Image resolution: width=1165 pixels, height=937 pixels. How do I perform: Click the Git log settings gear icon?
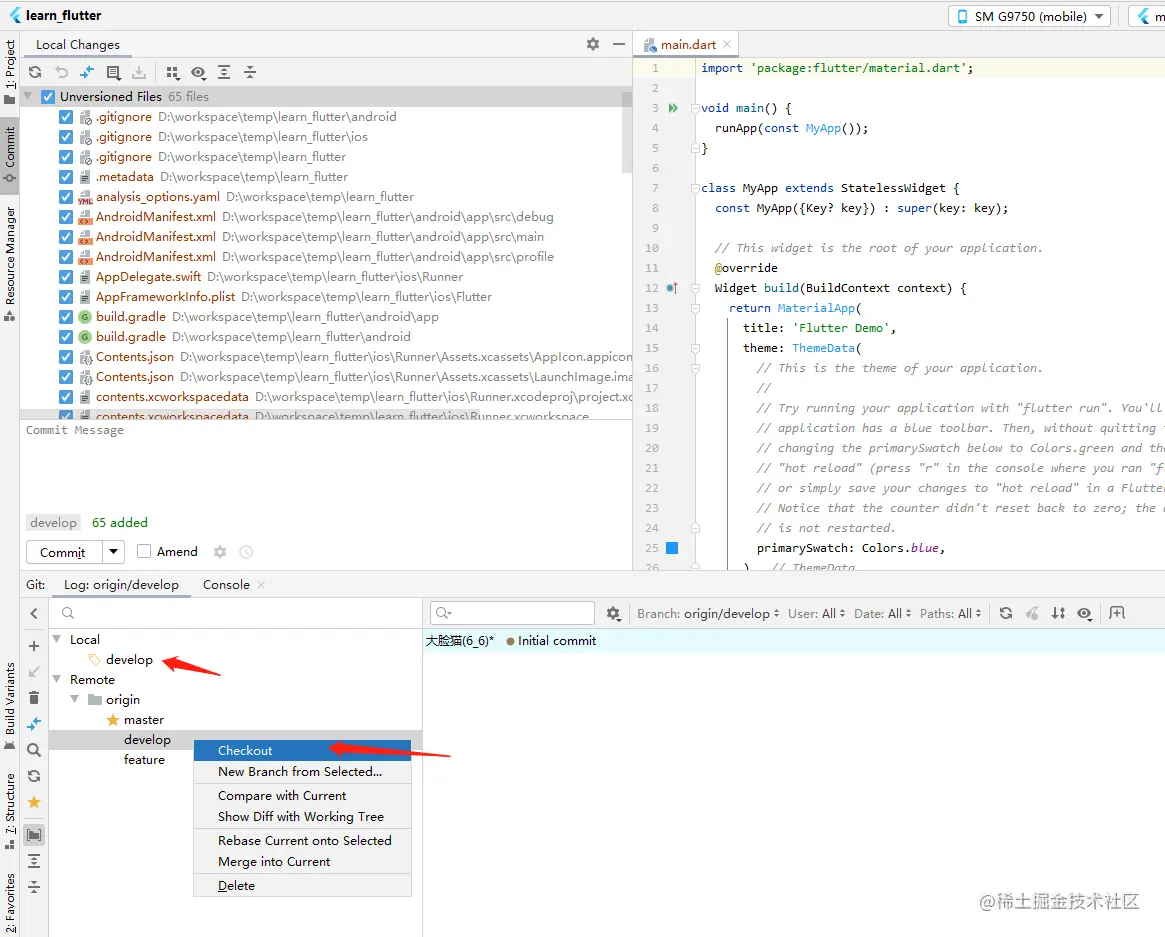[613, 613]
